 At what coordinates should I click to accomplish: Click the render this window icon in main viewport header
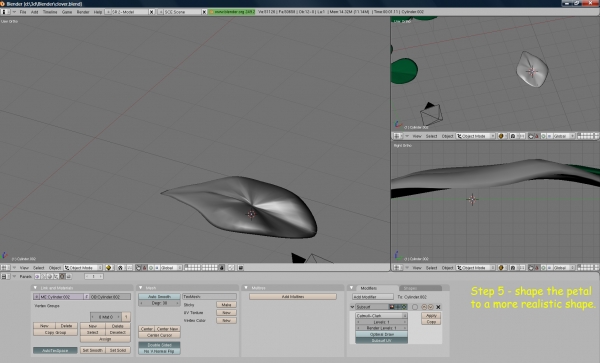point(241,268)
